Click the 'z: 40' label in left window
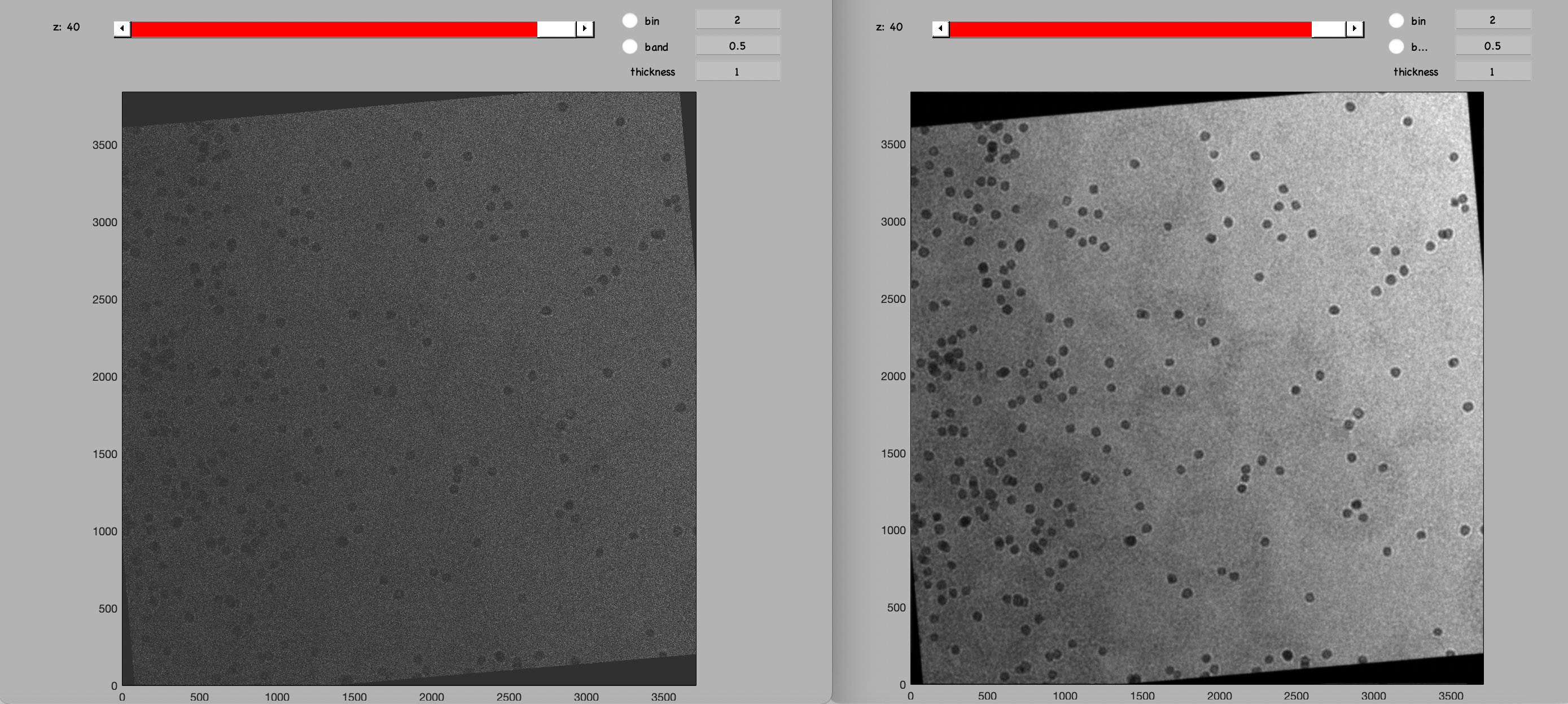Image resolution: width=1568 pixels, height=704 pixels. pyautogui.click(x=67, y=27)
